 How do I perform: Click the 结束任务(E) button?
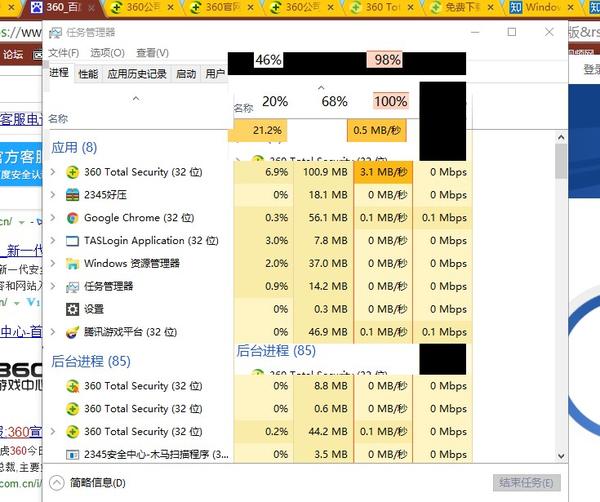pos(527,483)
